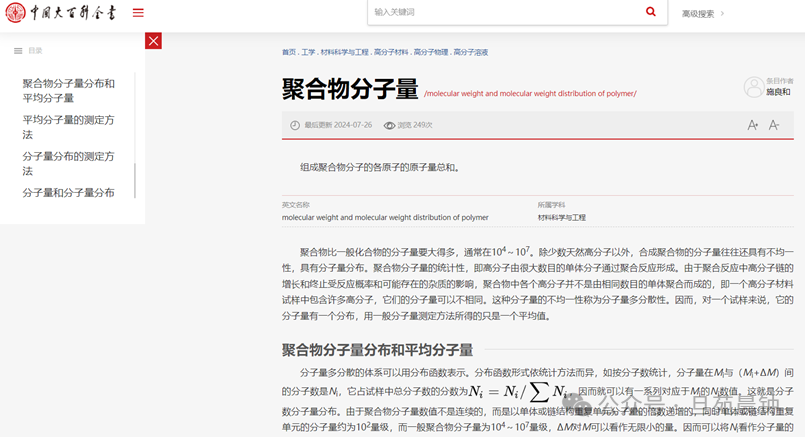Click the clock icon beside last updated date
Viewport: 805px width, 437px height.
[x=295, y=125]
